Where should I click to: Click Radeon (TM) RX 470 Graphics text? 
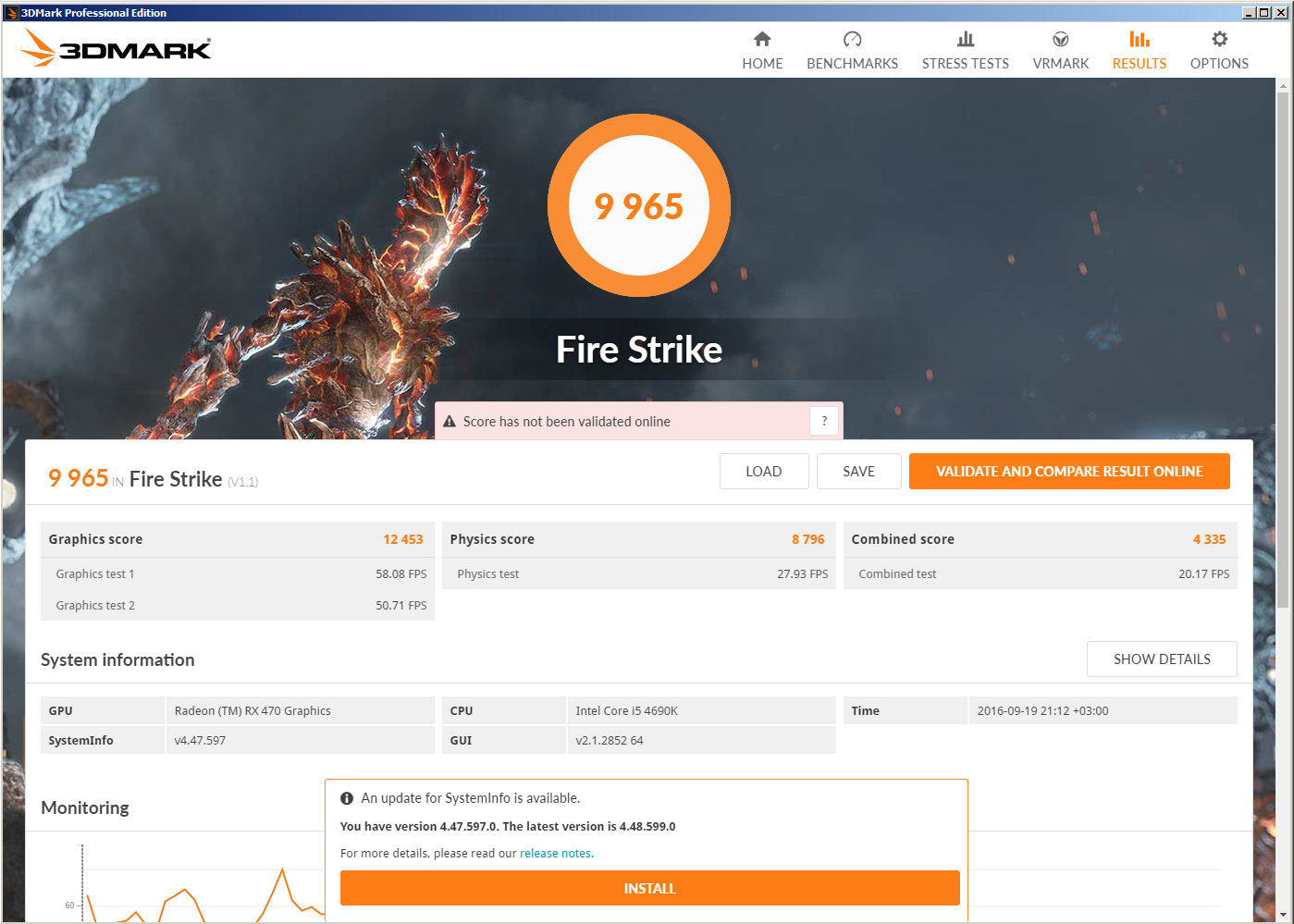[253, 711]
